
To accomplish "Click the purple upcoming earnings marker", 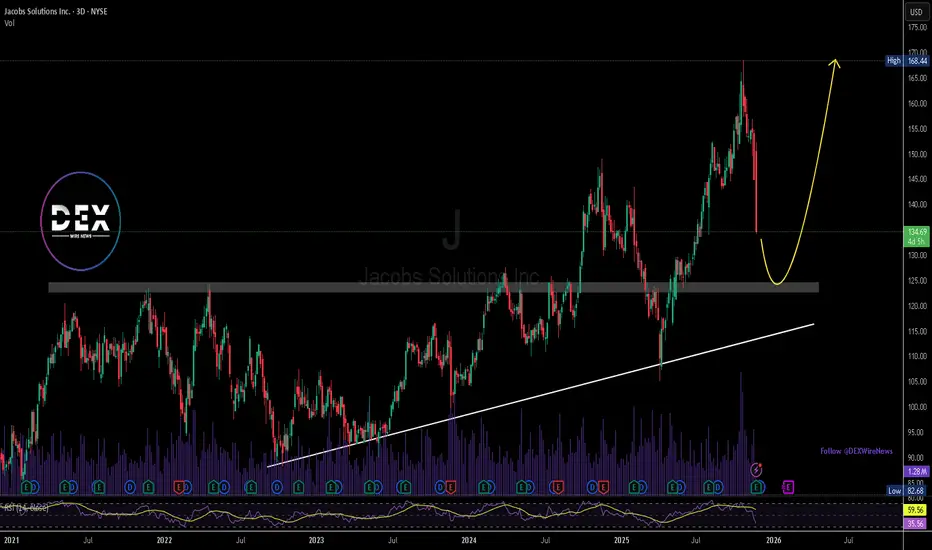I will (x=788, y=488).
